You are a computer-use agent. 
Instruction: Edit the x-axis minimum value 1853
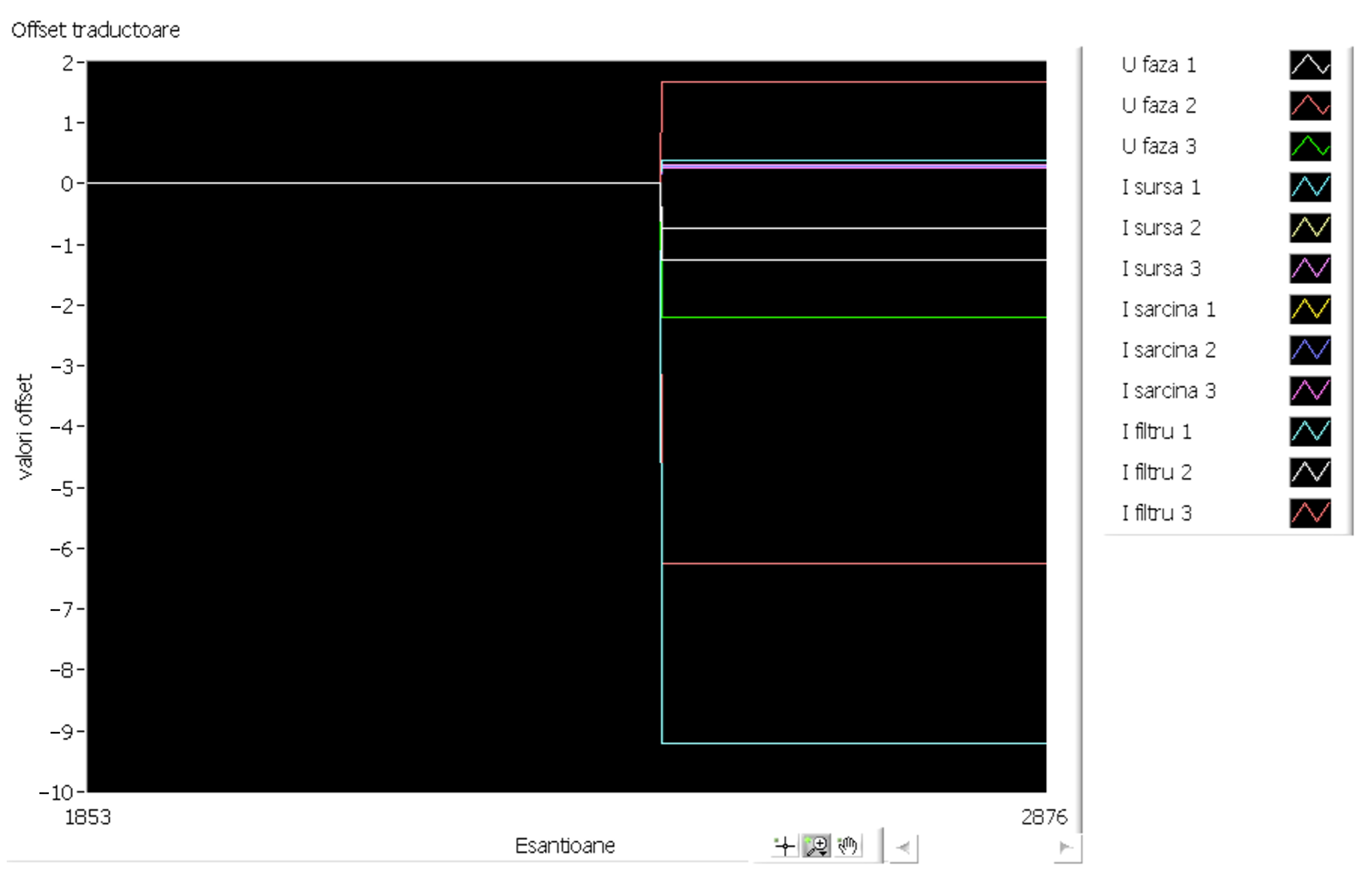tap(88, 817)
